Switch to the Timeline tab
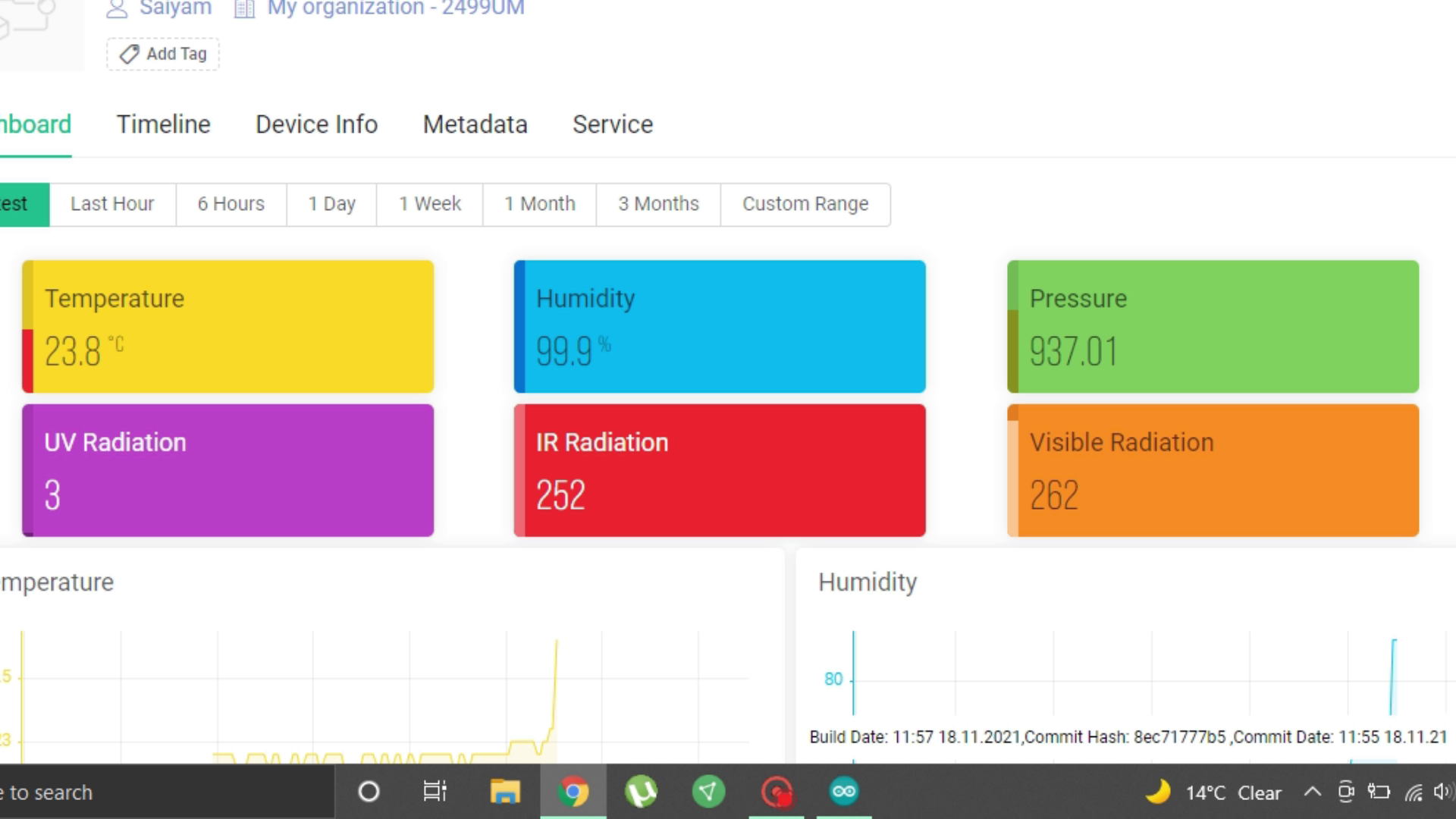1456x819 pixels. [x=163, y=124]
